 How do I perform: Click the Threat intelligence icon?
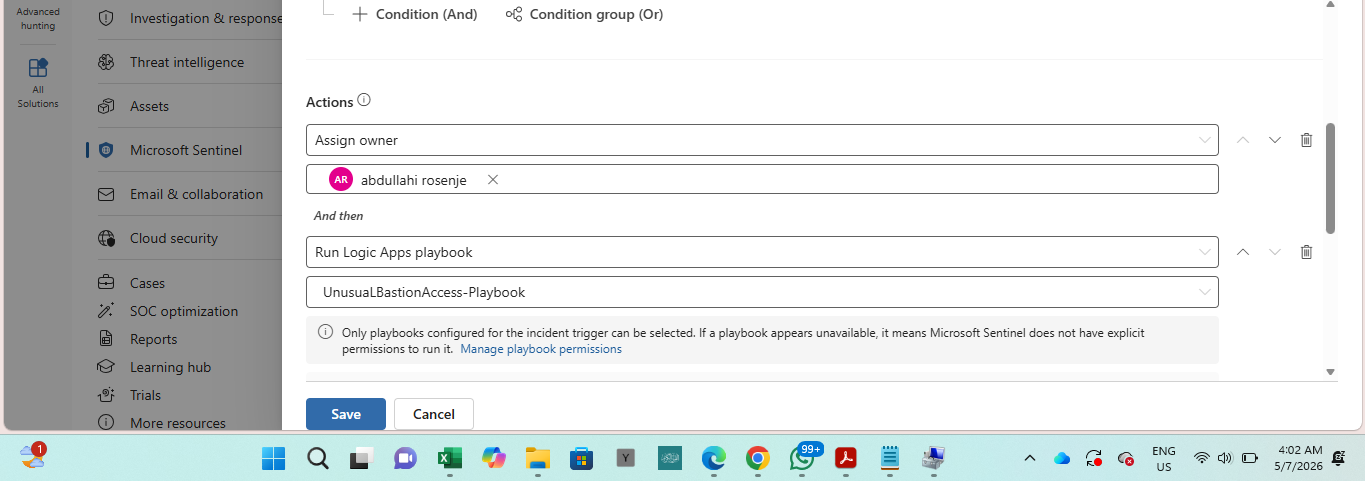[x=106, y=62]
